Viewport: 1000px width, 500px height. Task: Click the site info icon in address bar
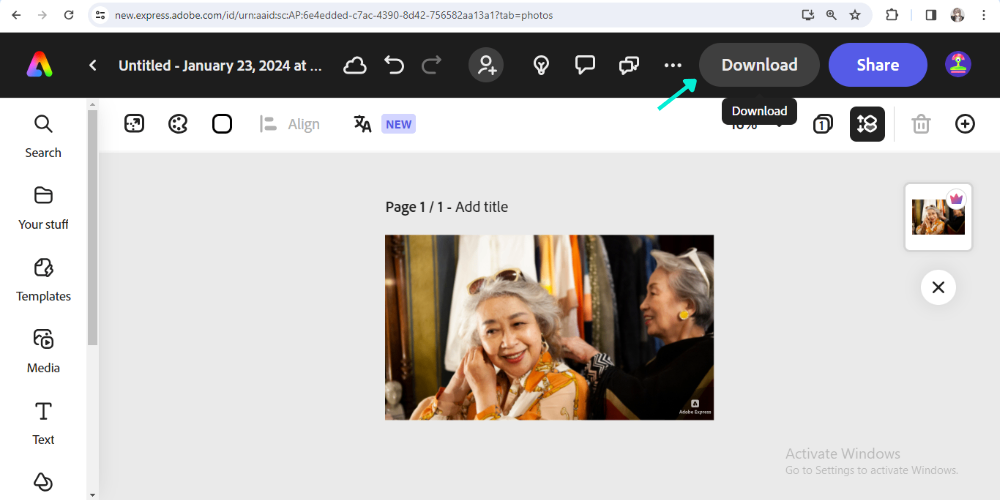[x=100, y=15]
